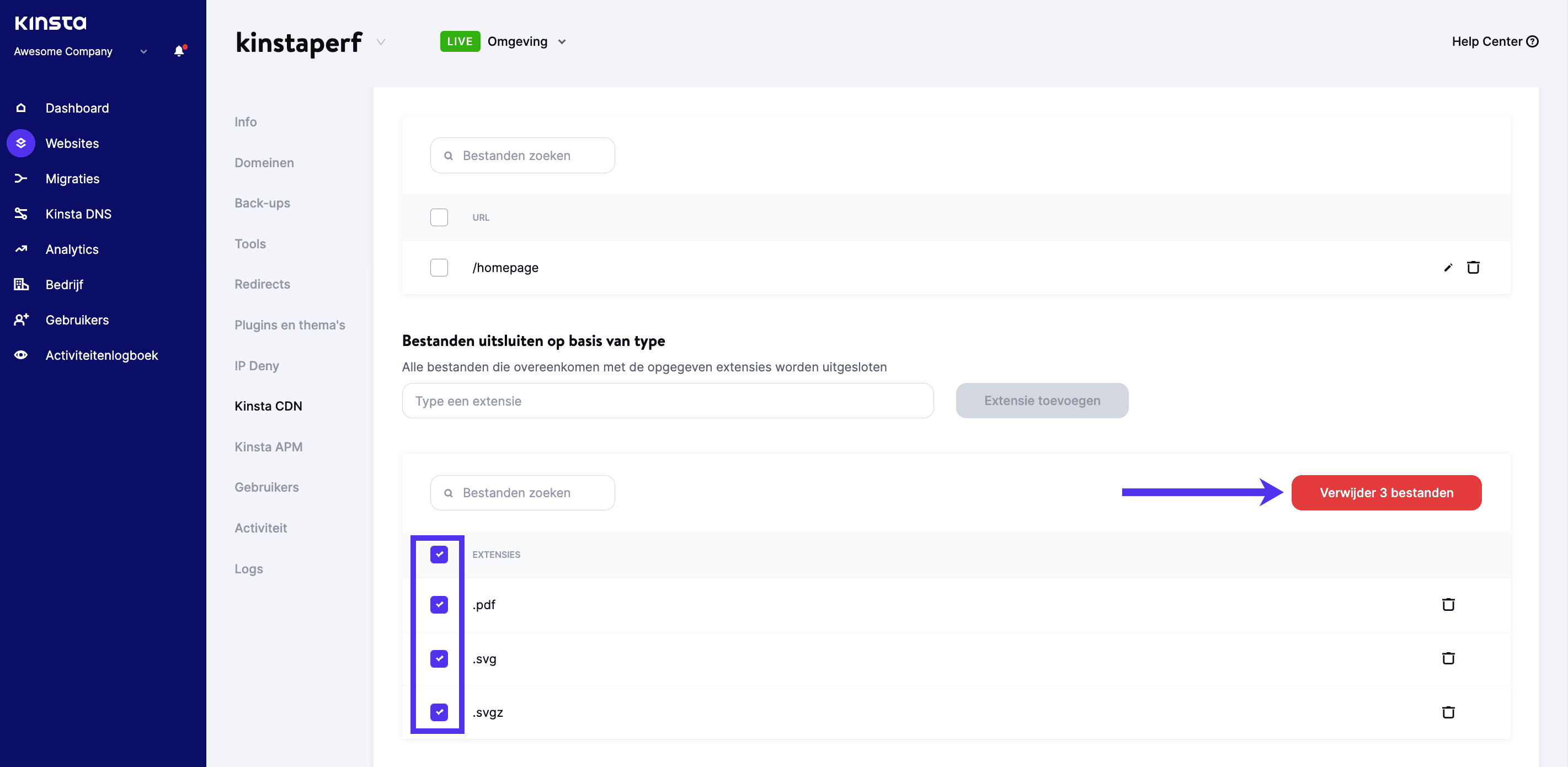Open Kinsta DNS in the main sidebar
This screenshot has height=767, width=1568.
pyautogui.click(x=78, y=214)
